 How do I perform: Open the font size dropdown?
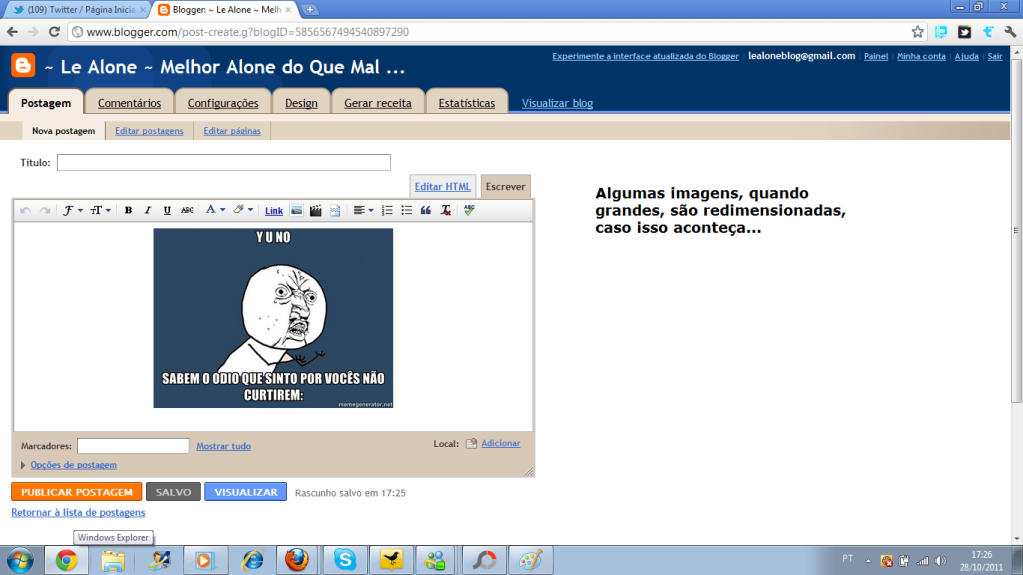pyautogui.click(x=100, y=210)
